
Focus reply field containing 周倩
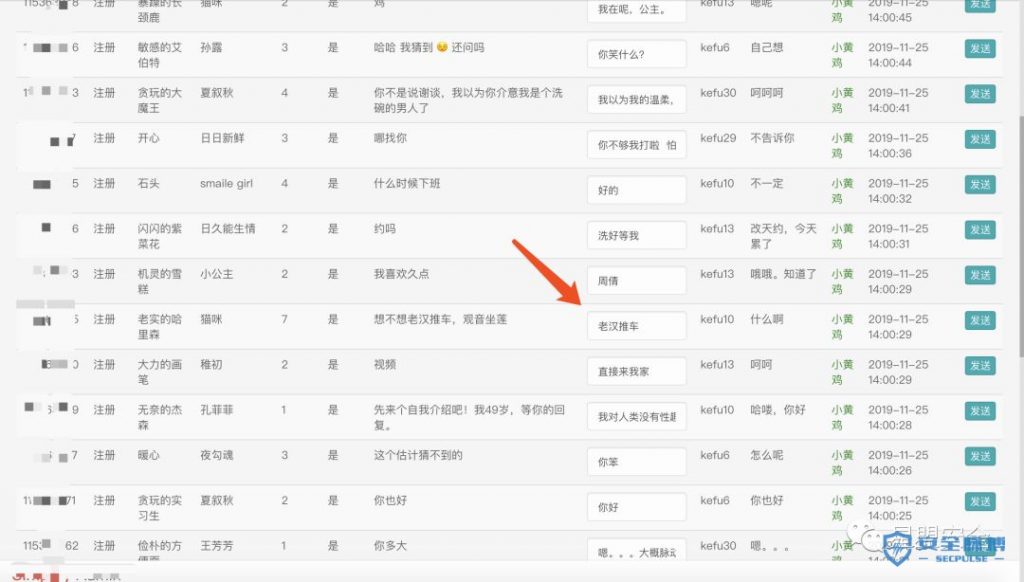pos(637,280)
